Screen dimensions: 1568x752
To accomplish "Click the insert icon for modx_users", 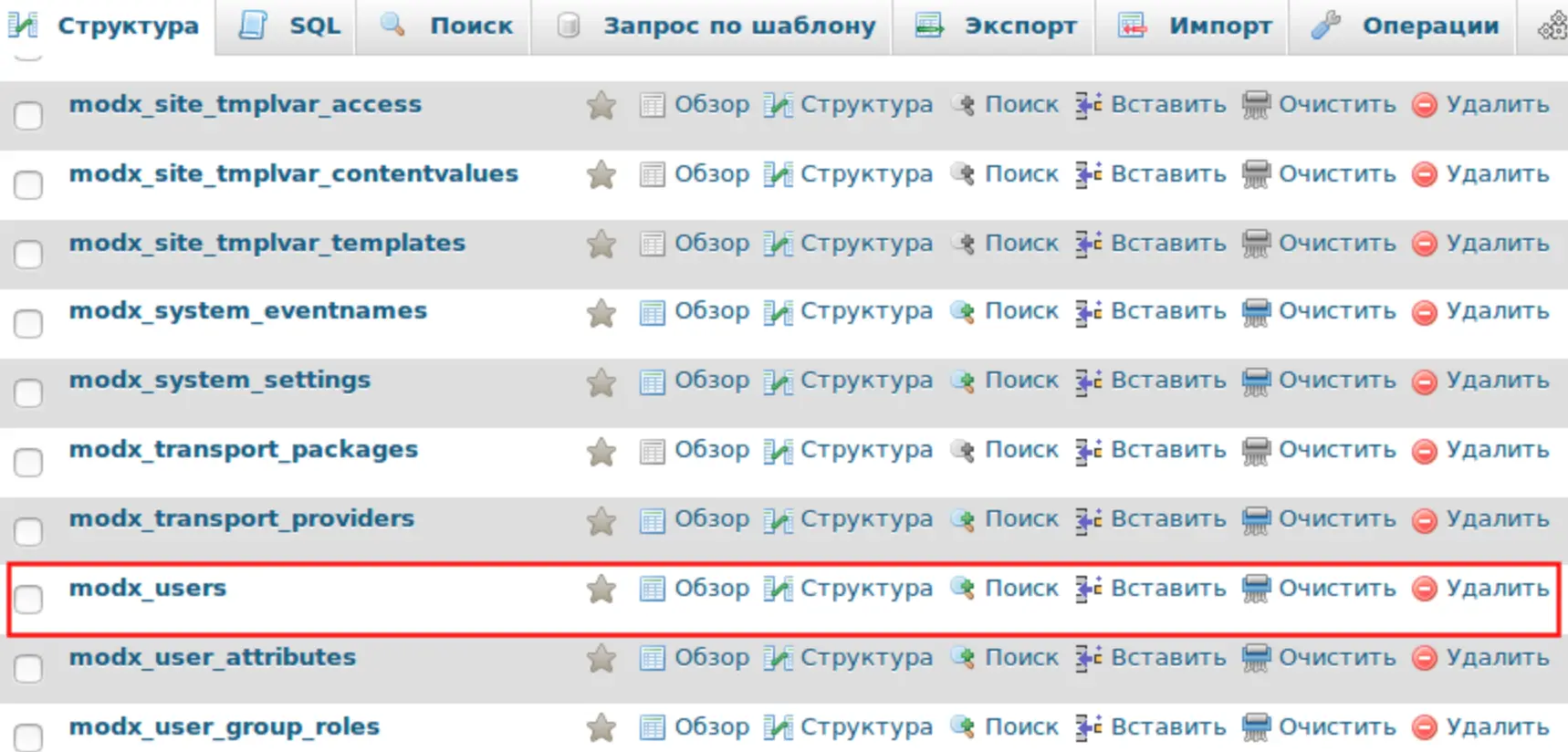I will pyautogui.click(x=1088, y=590).
